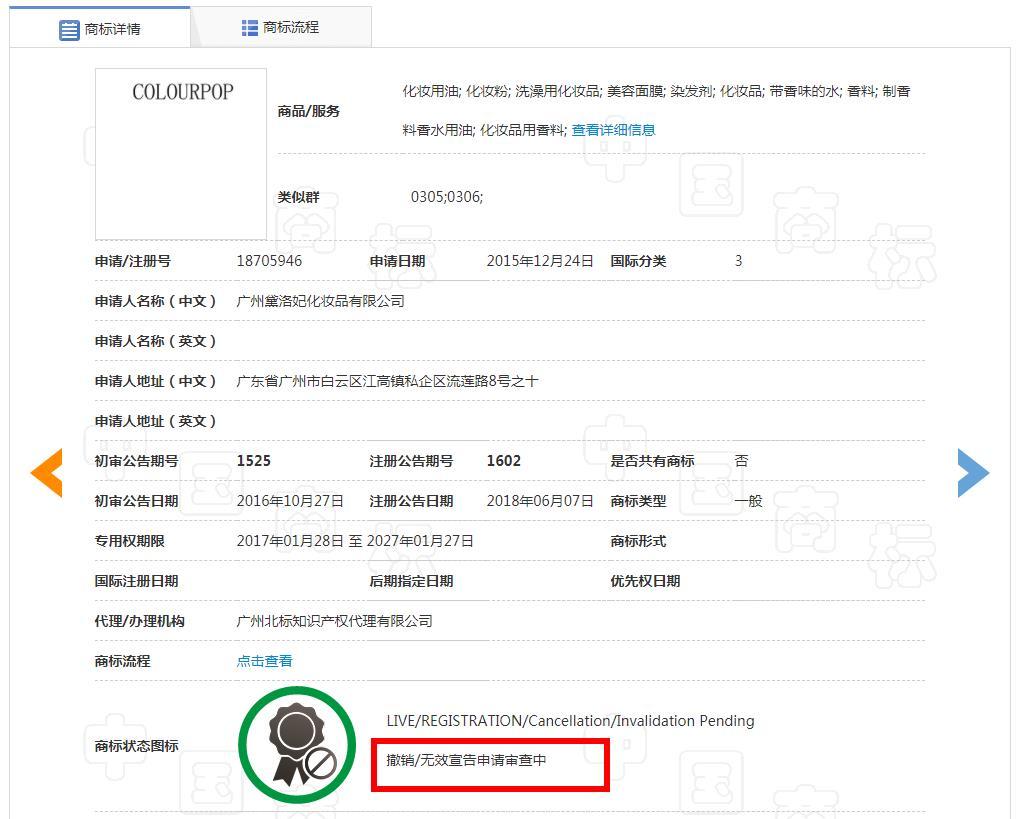Click the 商标流程 tab grid icon
This screenshot has height=819, width=1025.
click(x=250, y=28)
